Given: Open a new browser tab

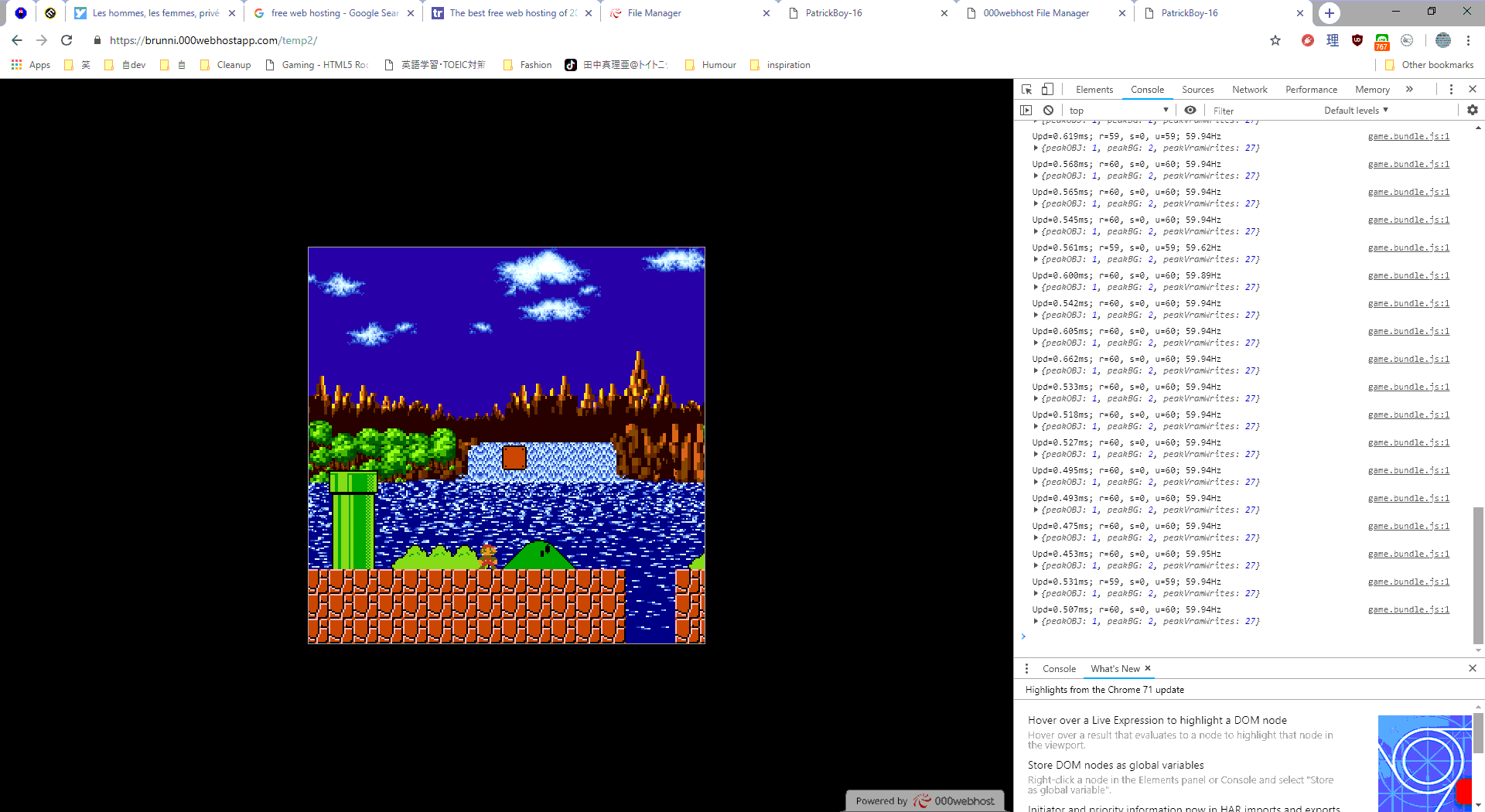Looking at the screenshot, I should click(1330, 13).
